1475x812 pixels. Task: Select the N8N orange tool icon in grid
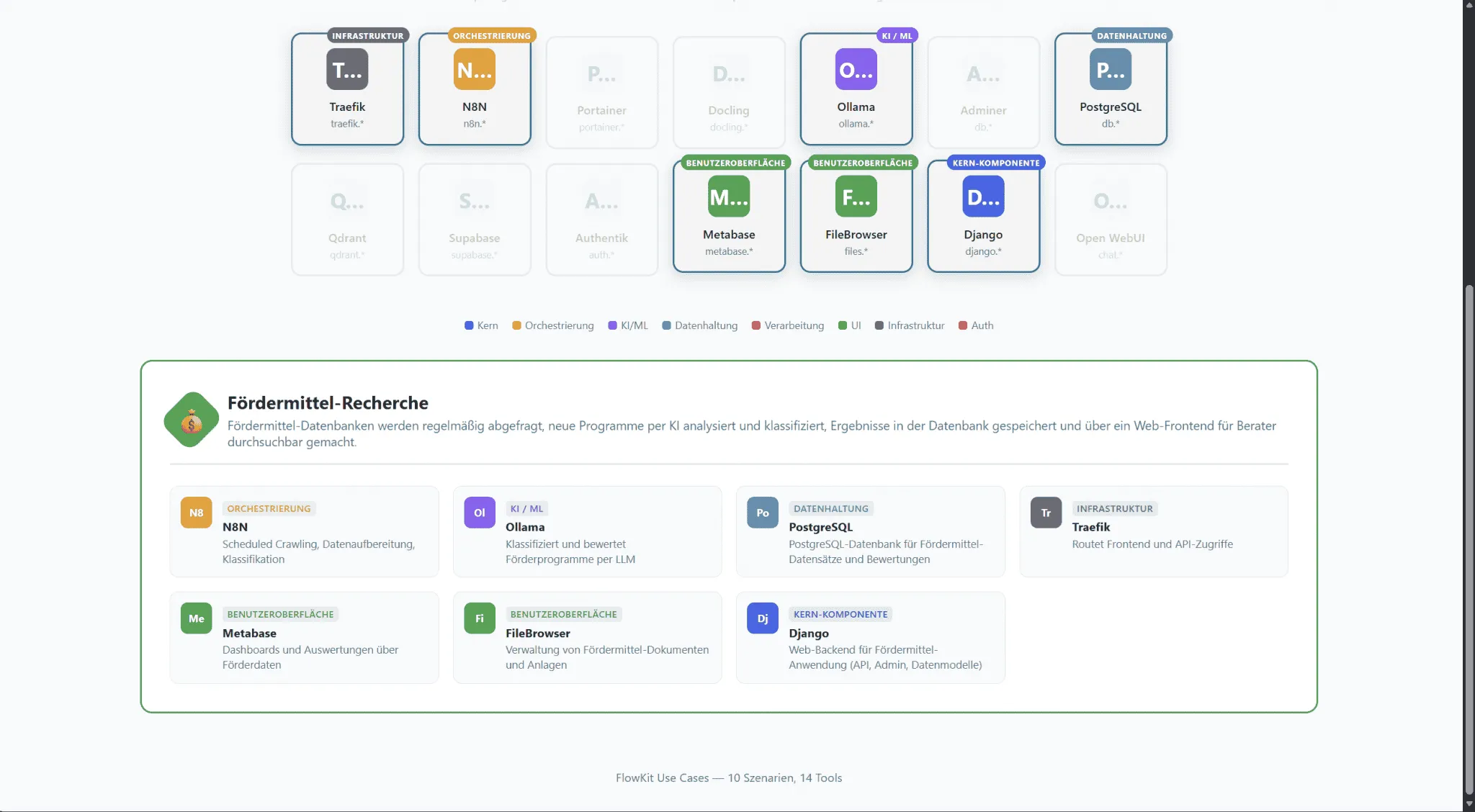(475, 69)
